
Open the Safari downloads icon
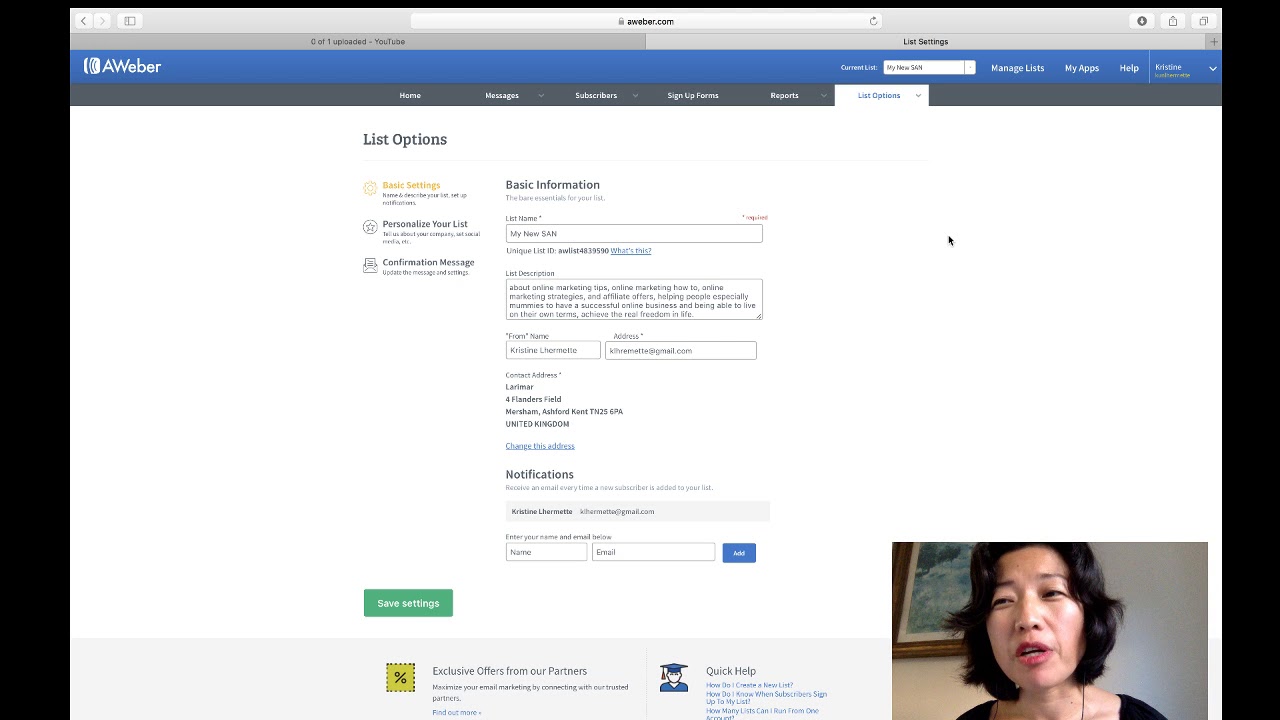tap(1142, 21)
